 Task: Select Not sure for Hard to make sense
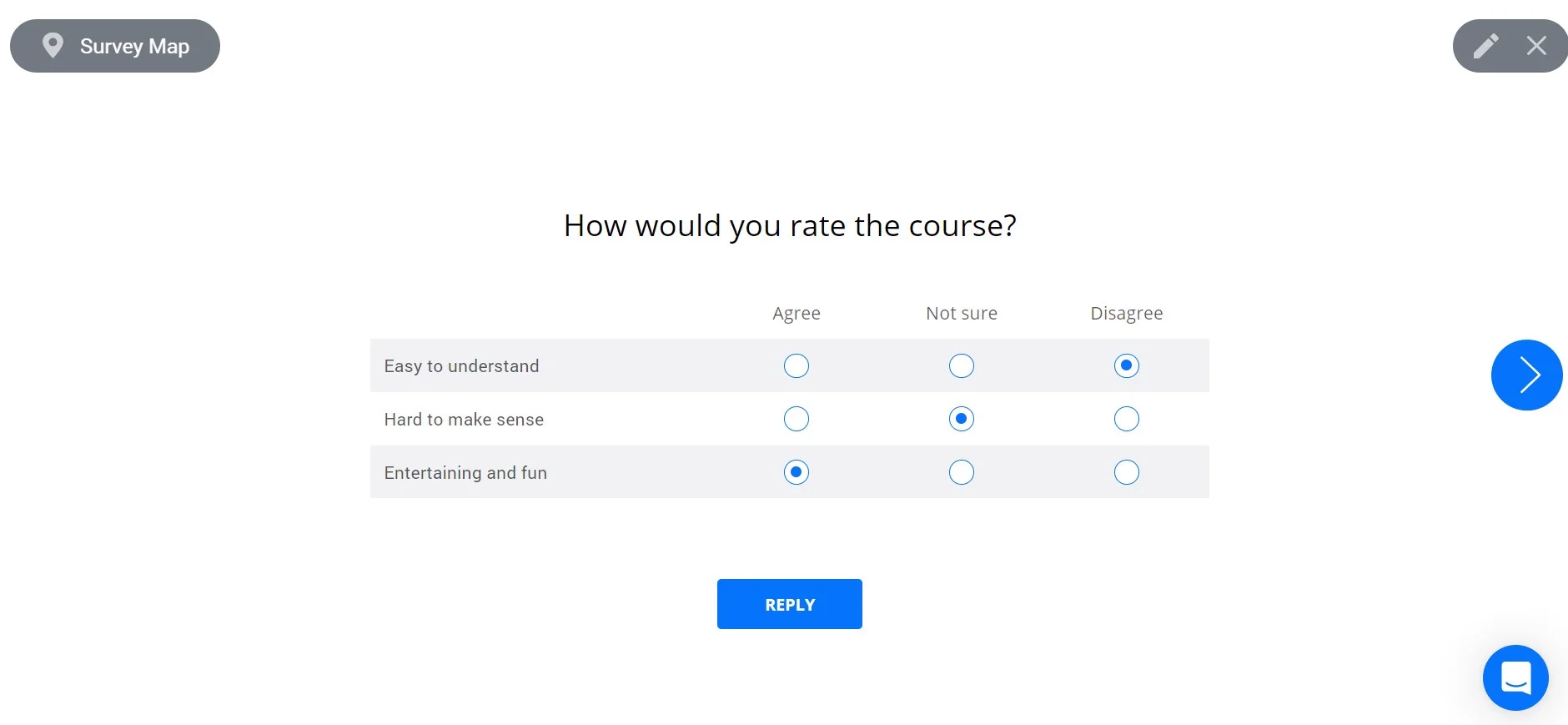(x=962, y=419)
